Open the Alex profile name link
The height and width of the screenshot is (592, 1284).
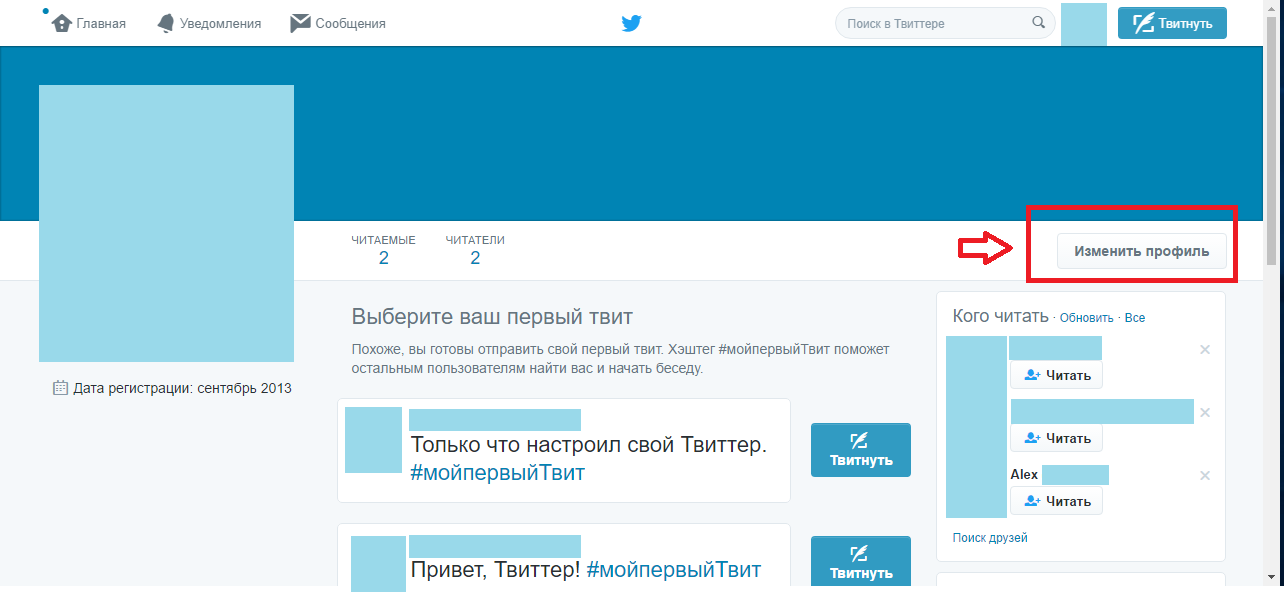click(x=1024, y=475)
